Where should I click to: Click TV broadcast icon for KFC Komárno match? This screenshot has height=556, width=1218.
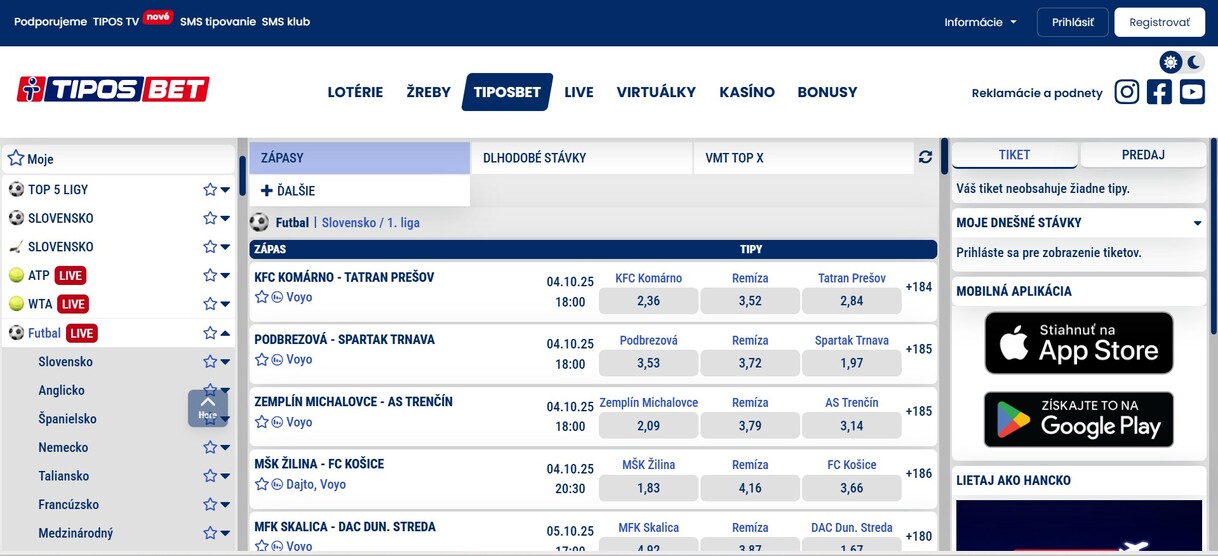pos(277,297)
